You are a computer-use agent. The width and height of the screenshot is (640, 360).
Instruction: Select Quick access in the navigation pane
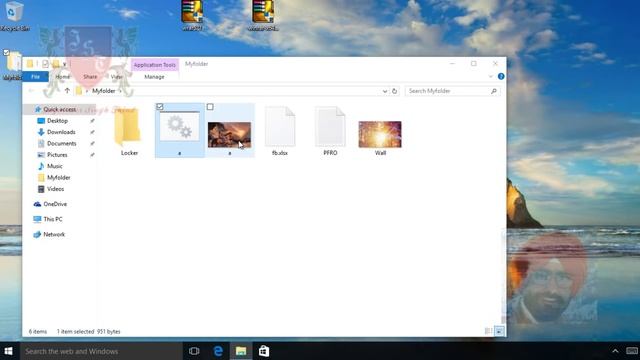60,109
